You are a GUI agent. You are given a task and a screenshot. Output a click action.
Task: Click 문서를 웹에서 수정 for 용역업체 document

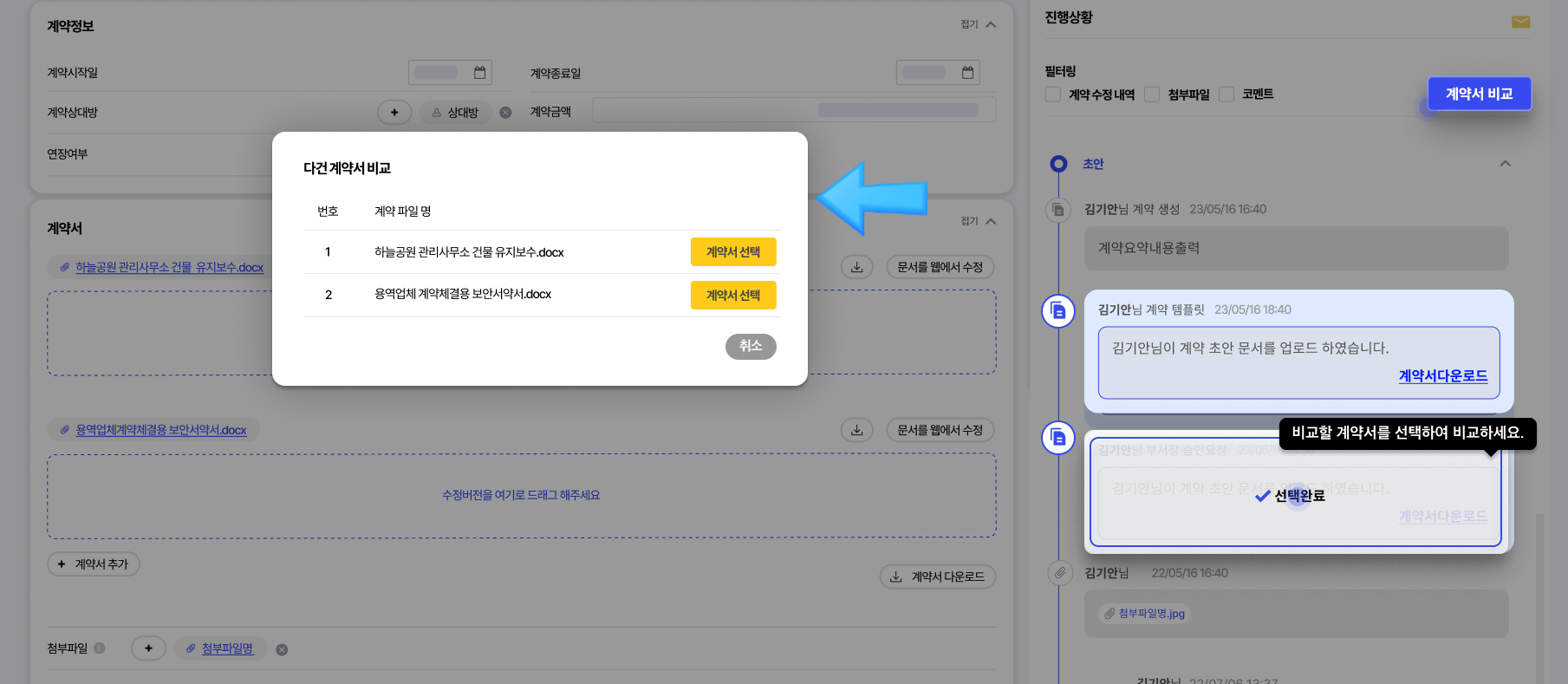(x=940, y=430)
